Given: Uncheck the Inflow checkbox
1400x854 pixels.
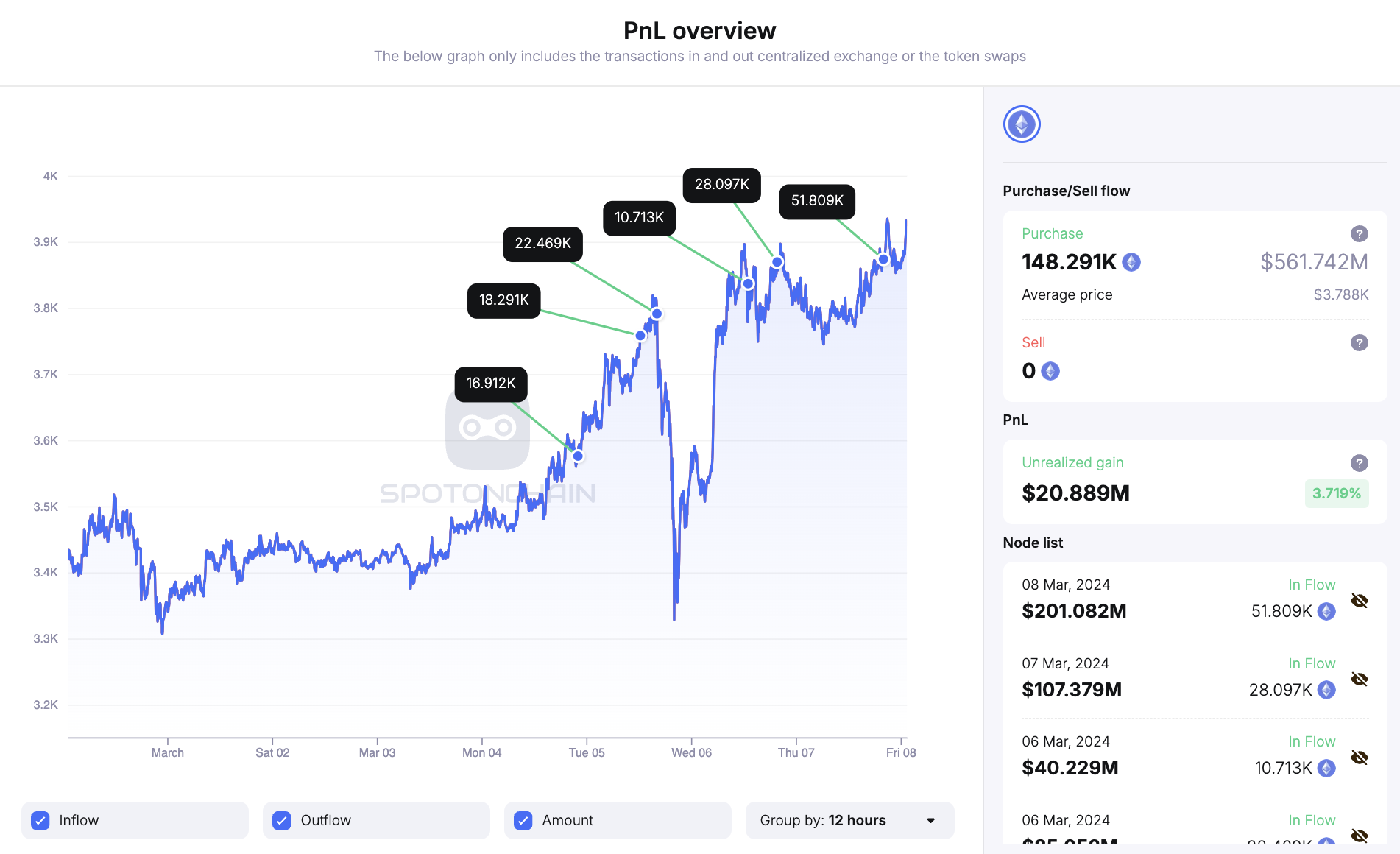Looking at the screenshot, I should (40, 820).
